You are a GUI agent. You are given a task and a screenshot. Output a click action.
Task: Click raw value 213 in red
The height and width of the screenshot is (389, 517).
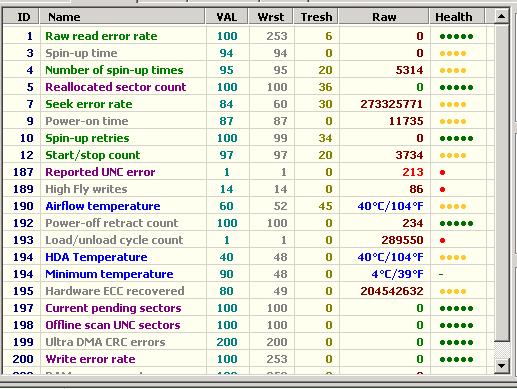[413, 172]
